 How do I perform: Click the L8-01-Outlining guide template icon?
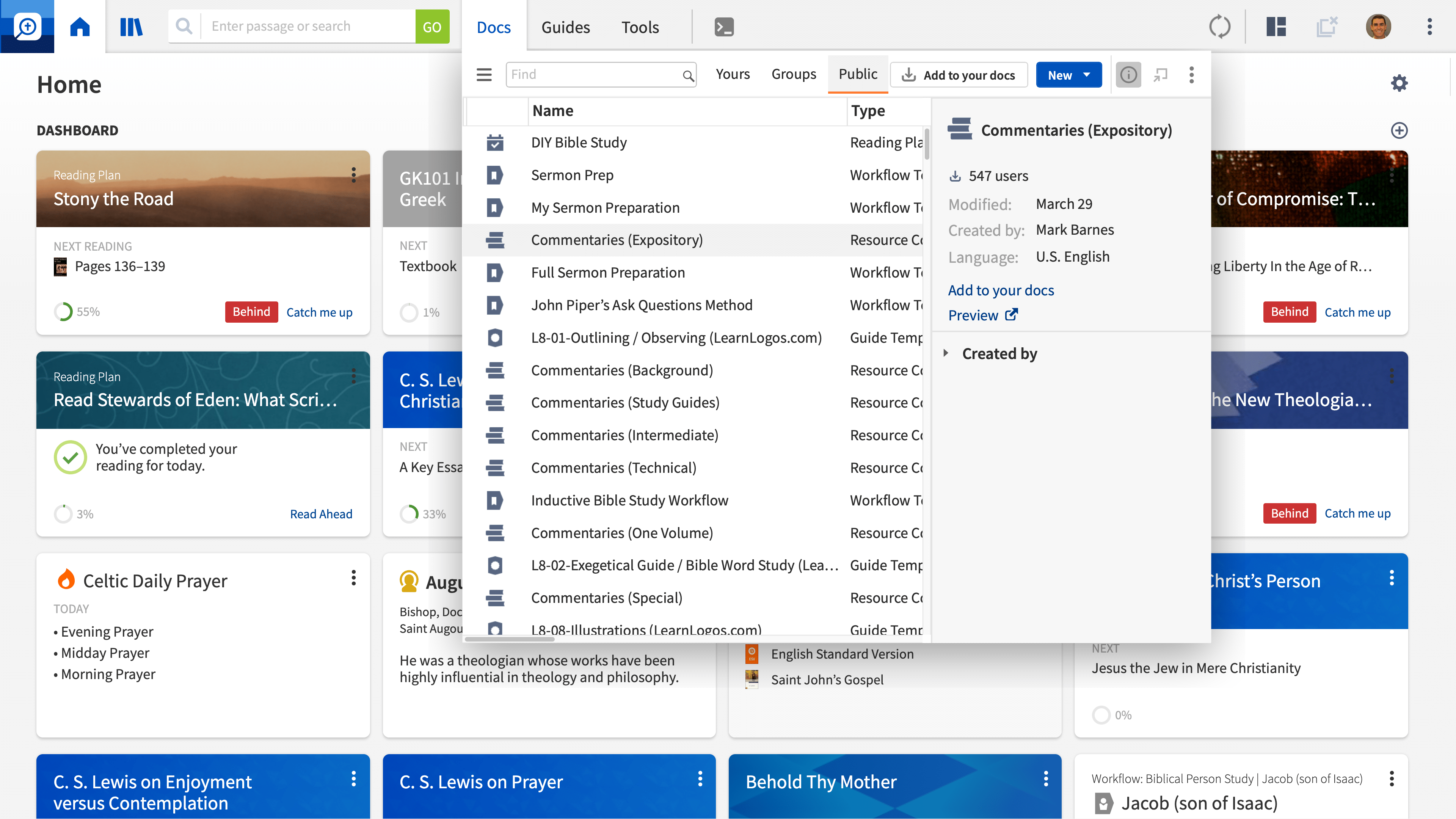(x=494, y=338)
